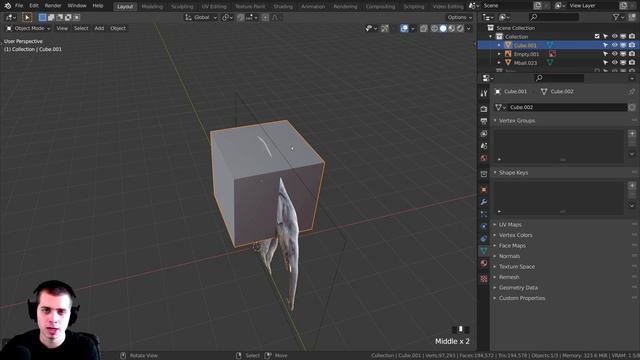Select Mball.023 in the outliner
640x360 pixels.
tap(525, 63)
